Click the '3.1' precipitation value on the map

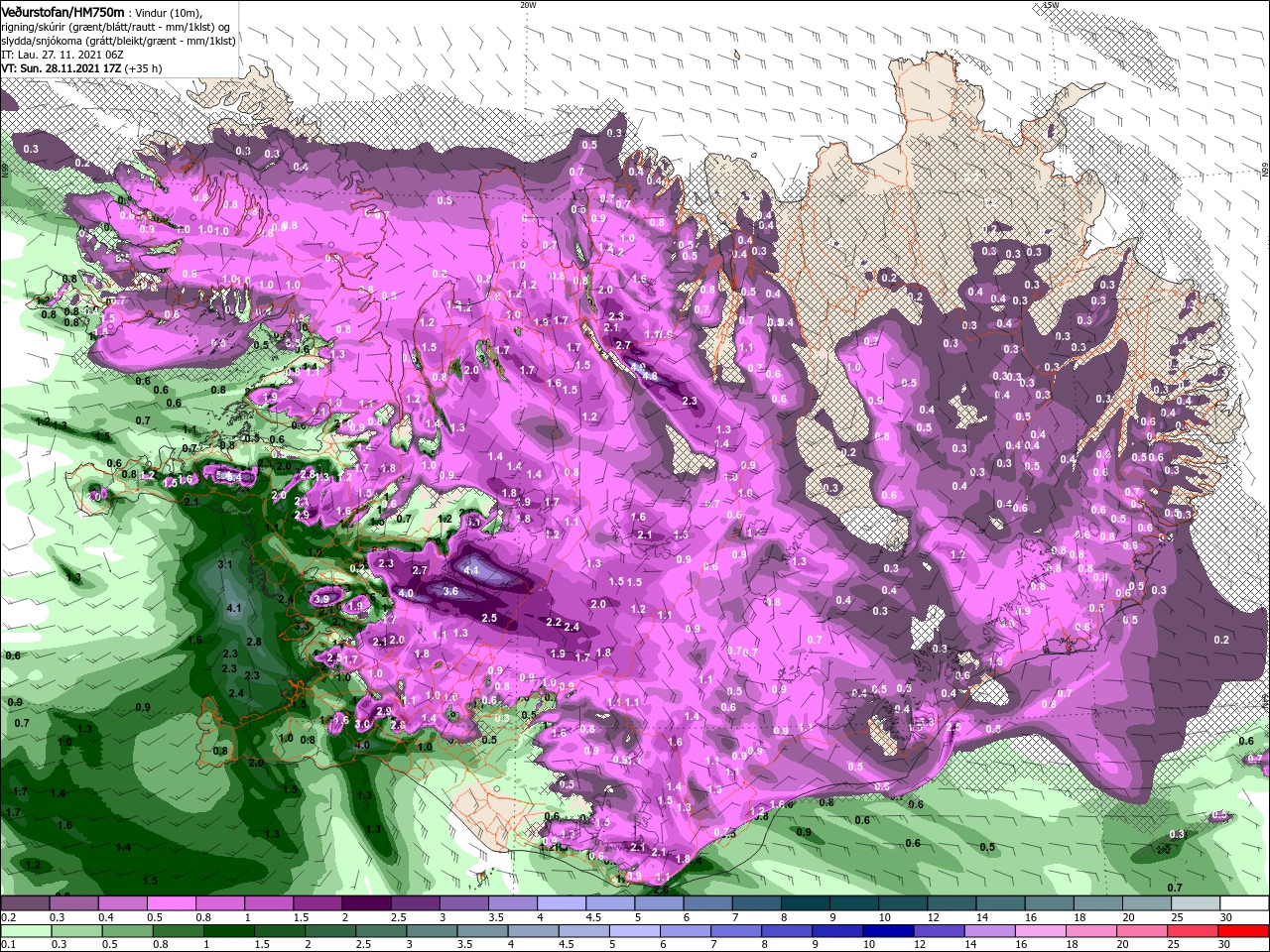click(225, 564)
